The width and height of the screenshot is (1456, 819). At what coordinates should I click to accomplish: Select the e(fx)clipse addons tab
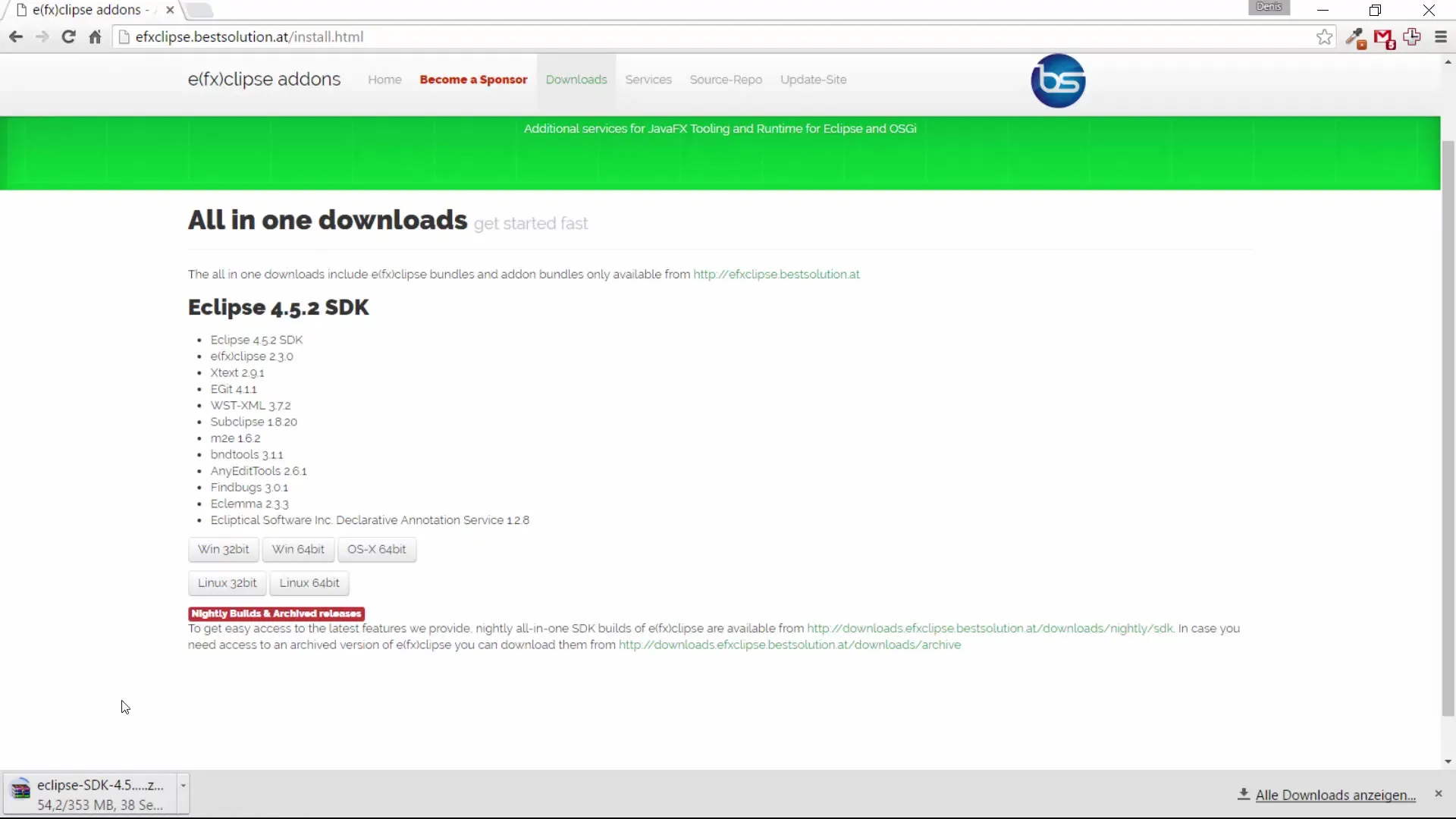(x=91, y=10)
